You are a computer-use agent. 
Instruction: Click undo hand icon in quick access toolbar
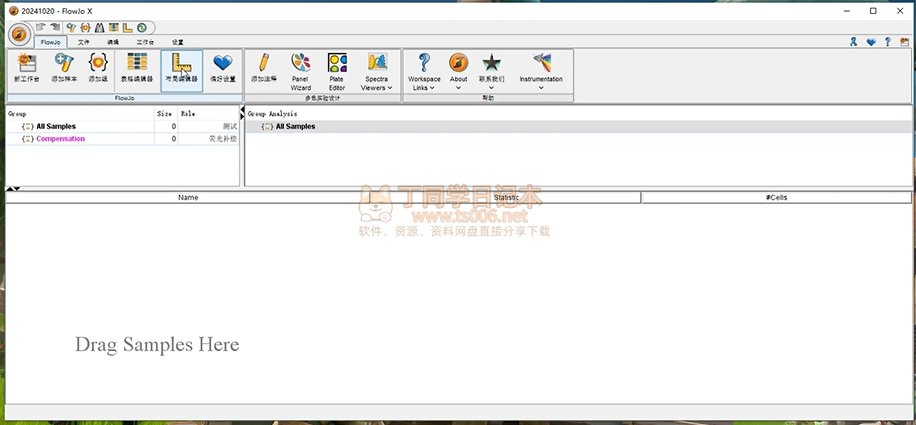tap(41, 27)
